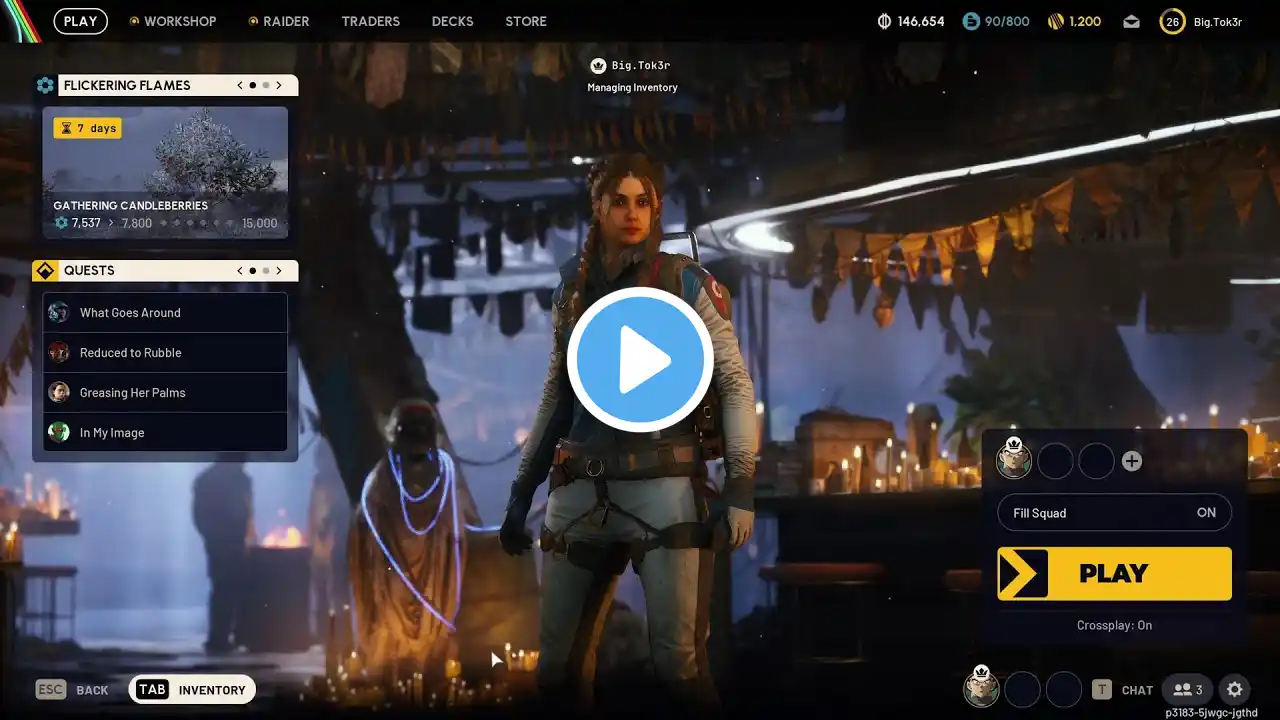Toggle the Crossplay: On setting
Image resolution: width=1280 pixels, height=720 pixels.
pos(1114,625)
